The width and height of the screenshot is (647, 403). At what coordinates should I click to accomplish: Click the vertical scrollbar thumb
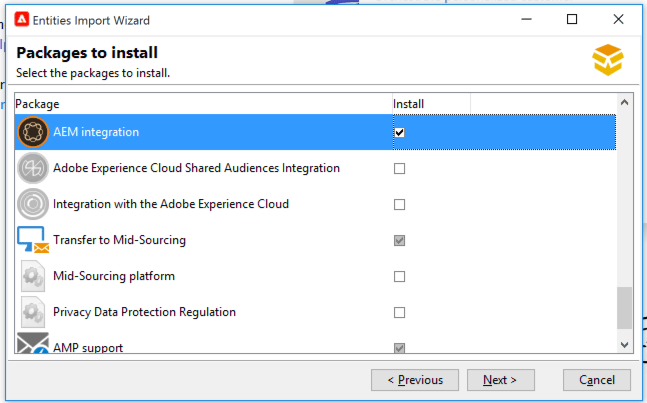click(x=625, y=308)
